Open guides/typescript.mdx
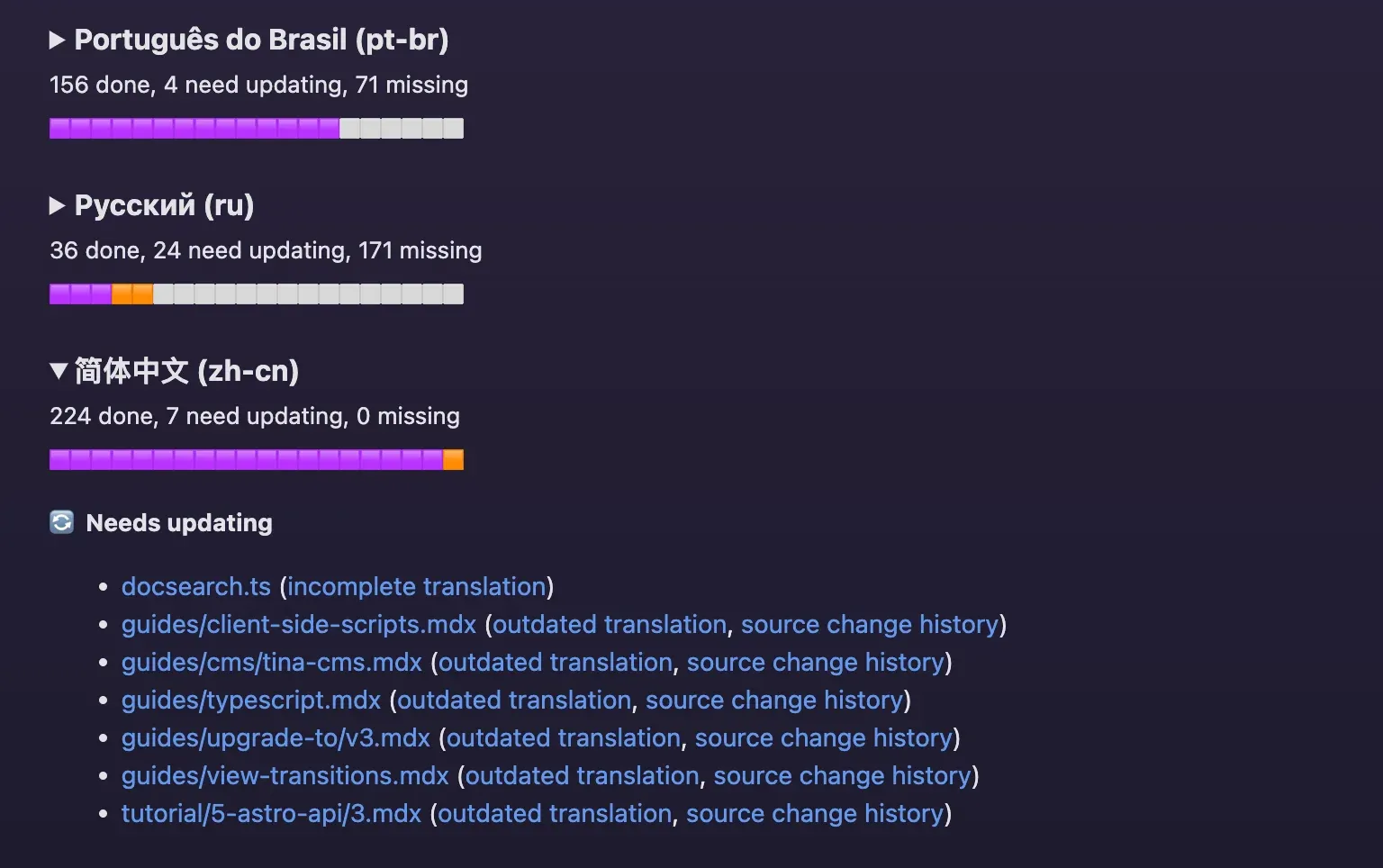1383x868 pixels. click(251, 700)
